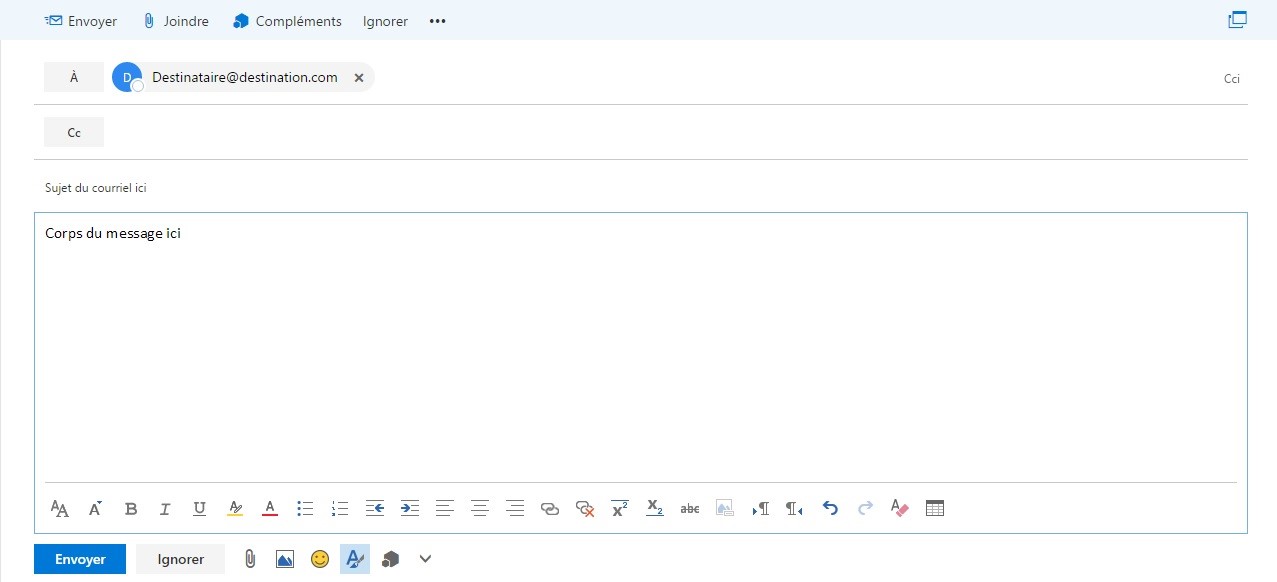Screen dimensions: 1277x582
Task: Toggle superscript formatting
Action: 620,509
